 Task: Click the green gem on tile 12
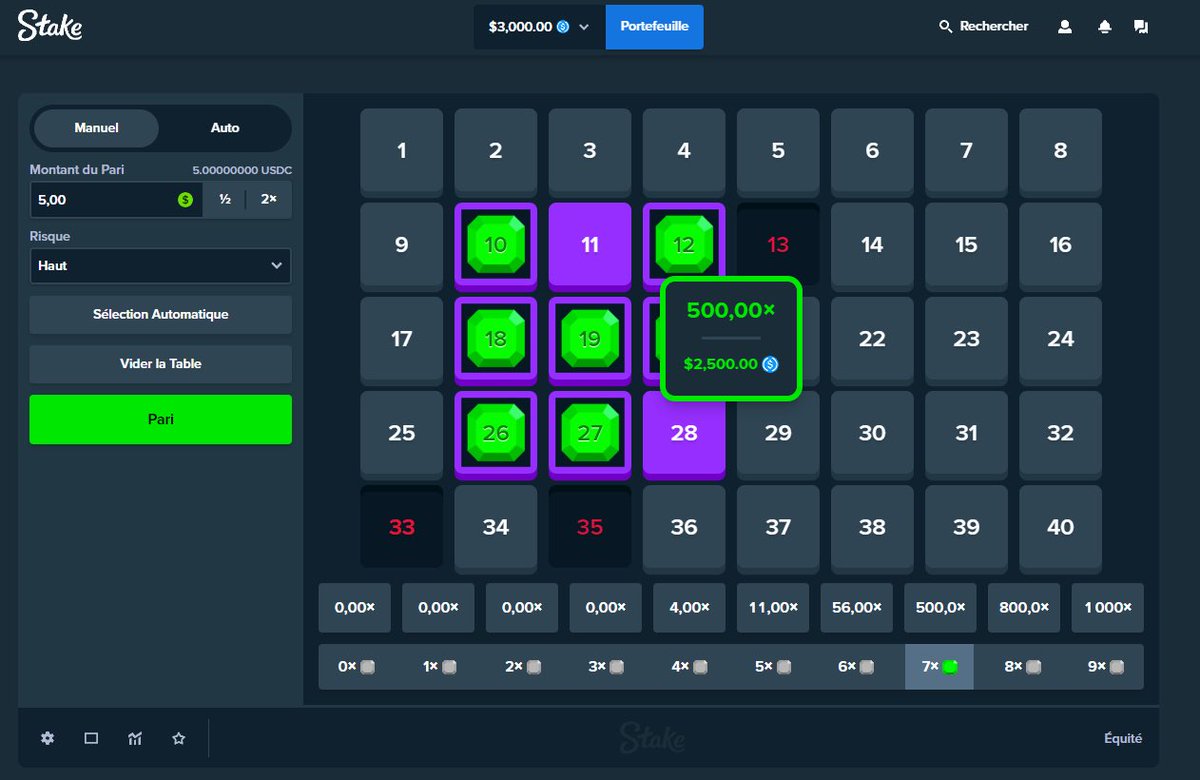[684, 244]
